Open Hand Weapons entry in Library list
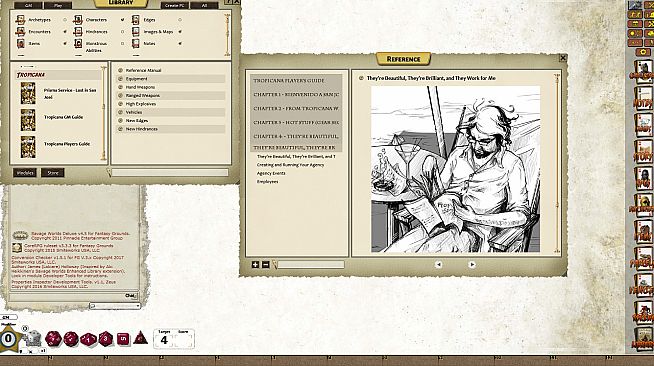Screen dimensions: 654x366 pyautogui.click(x=140, y=87)
